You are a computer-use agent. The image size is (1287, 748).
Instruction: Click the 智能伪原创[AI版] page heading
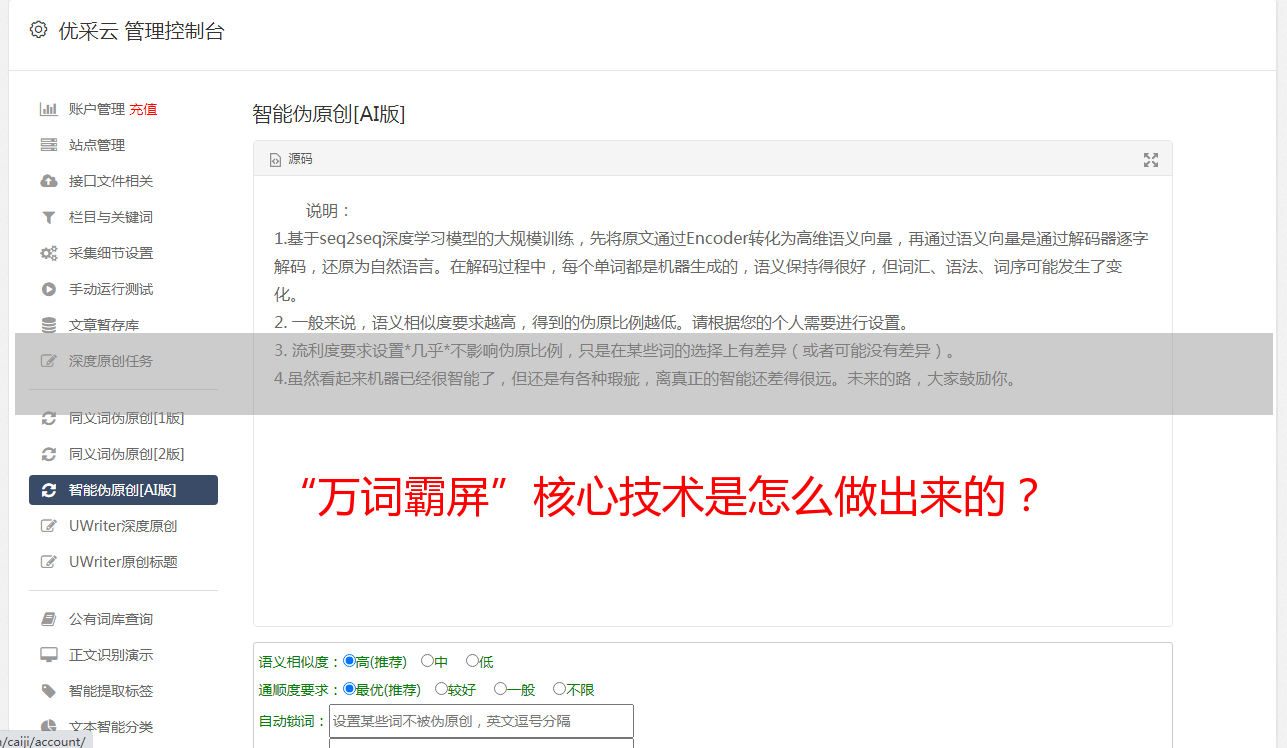point(329,114)
